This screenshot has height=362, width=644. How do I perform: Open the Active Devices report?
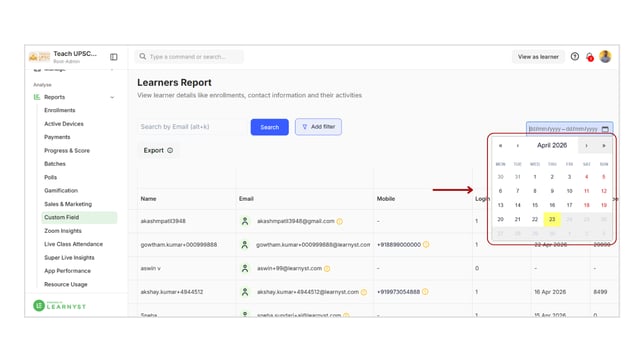pyautogui.click(x=64, y=124)
